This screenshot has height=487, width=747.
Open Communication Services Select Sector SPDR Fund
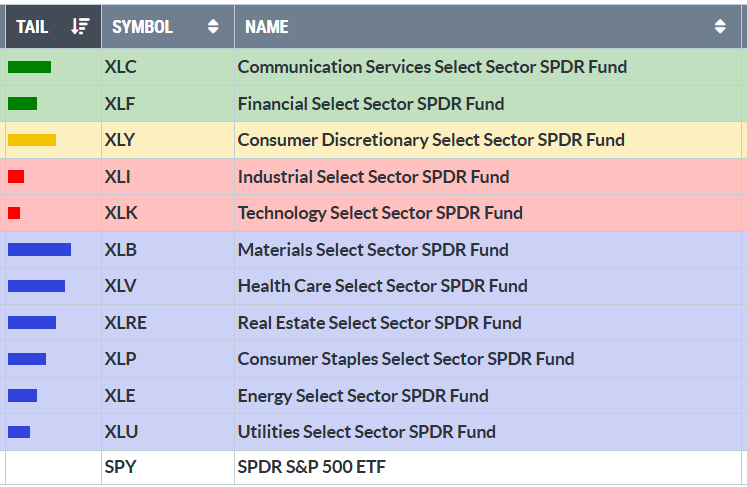432,67
